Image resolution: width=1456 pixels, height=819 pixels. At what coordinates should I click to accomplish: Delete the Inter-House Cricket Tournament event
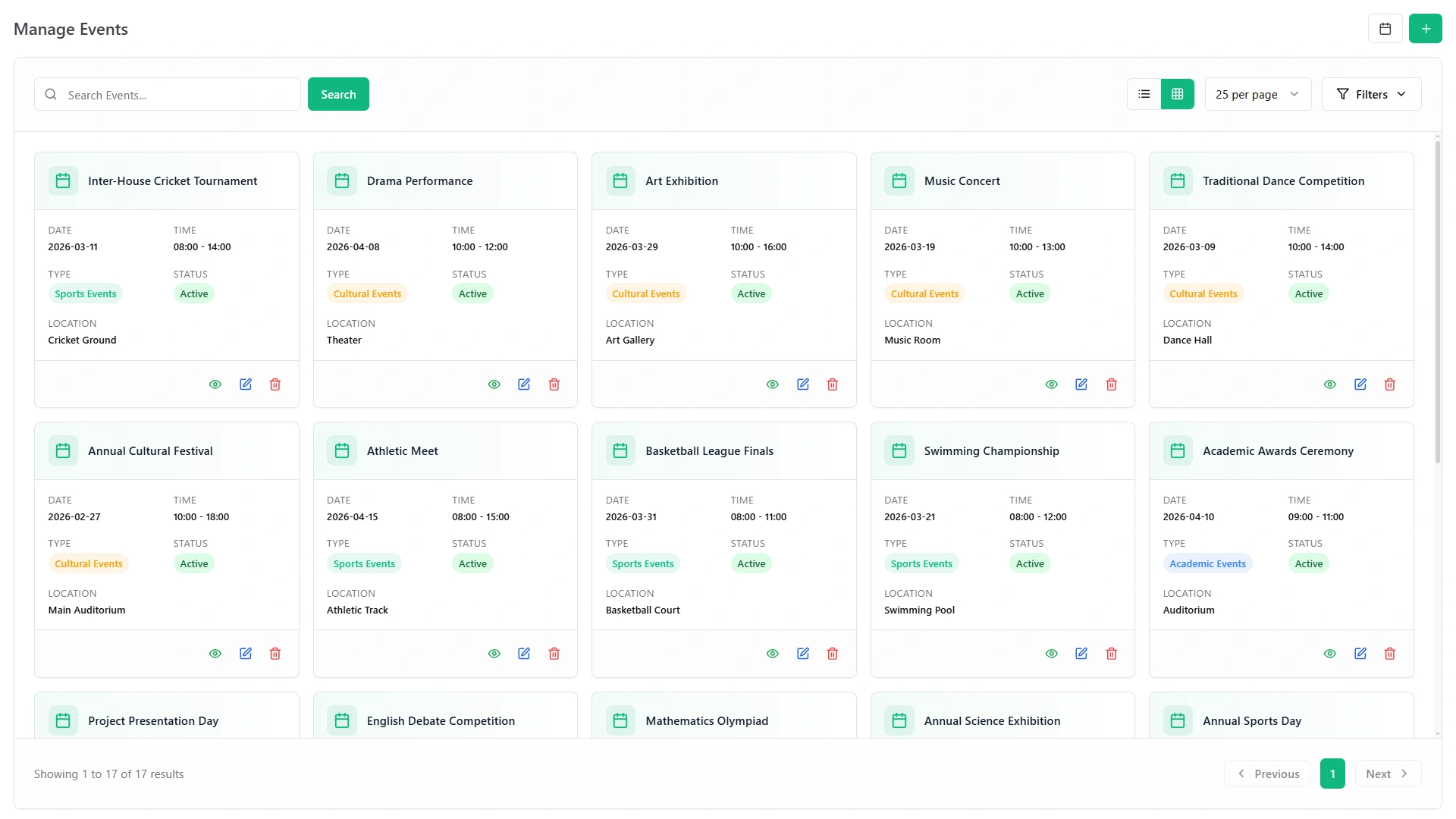[x=275, y=384]
